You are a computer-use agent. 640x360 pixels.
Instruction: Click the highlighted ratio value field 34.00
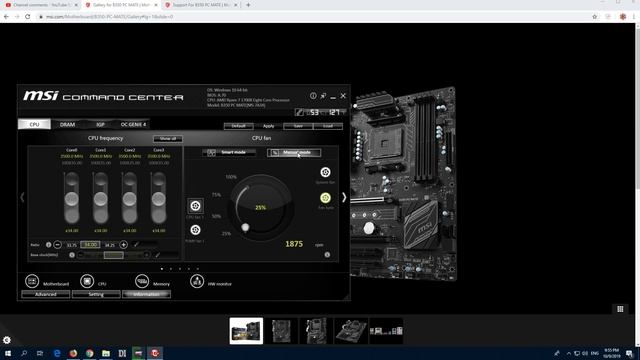[x=90, y=245]
